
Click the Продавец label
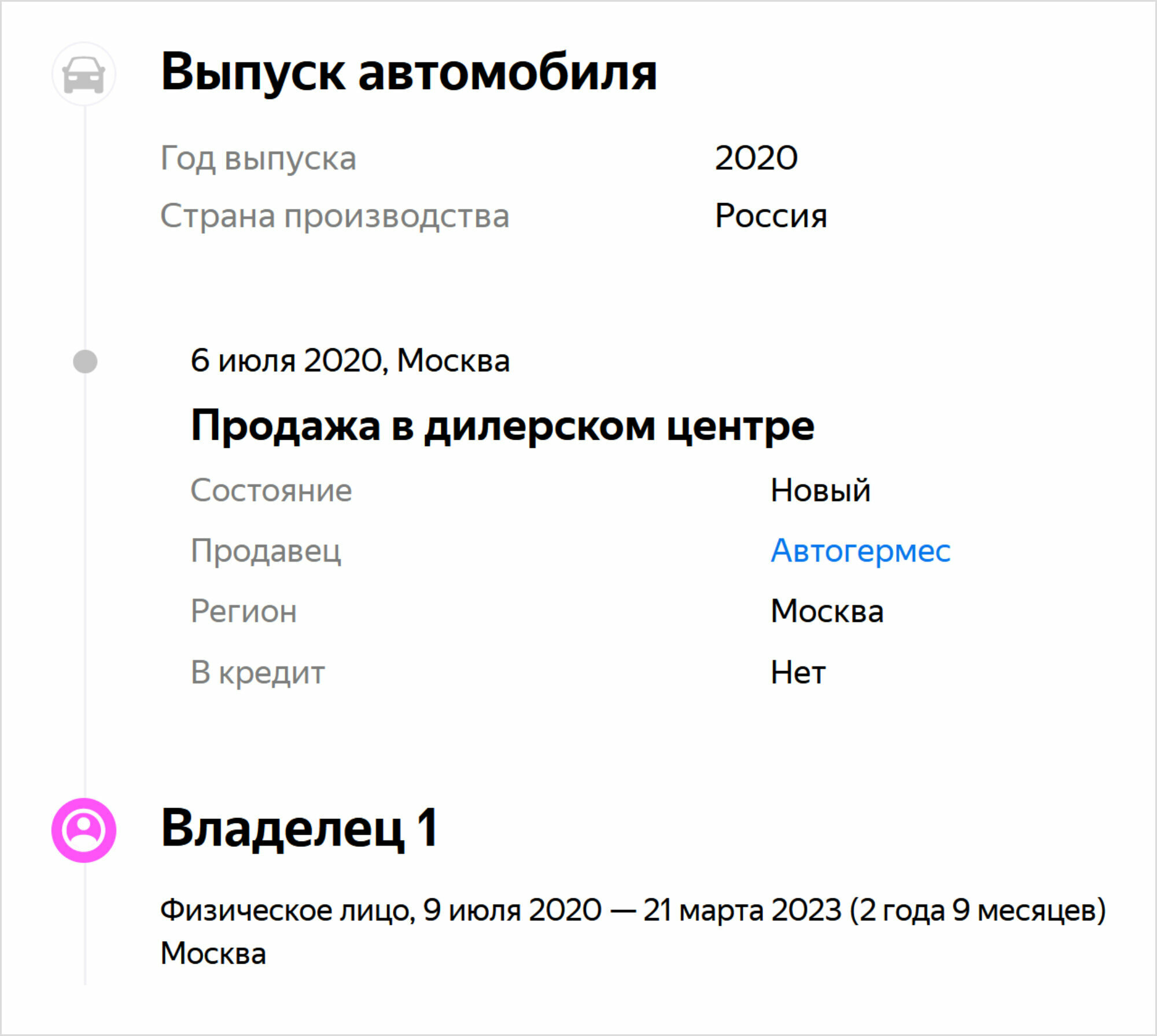tap(266, 551)
